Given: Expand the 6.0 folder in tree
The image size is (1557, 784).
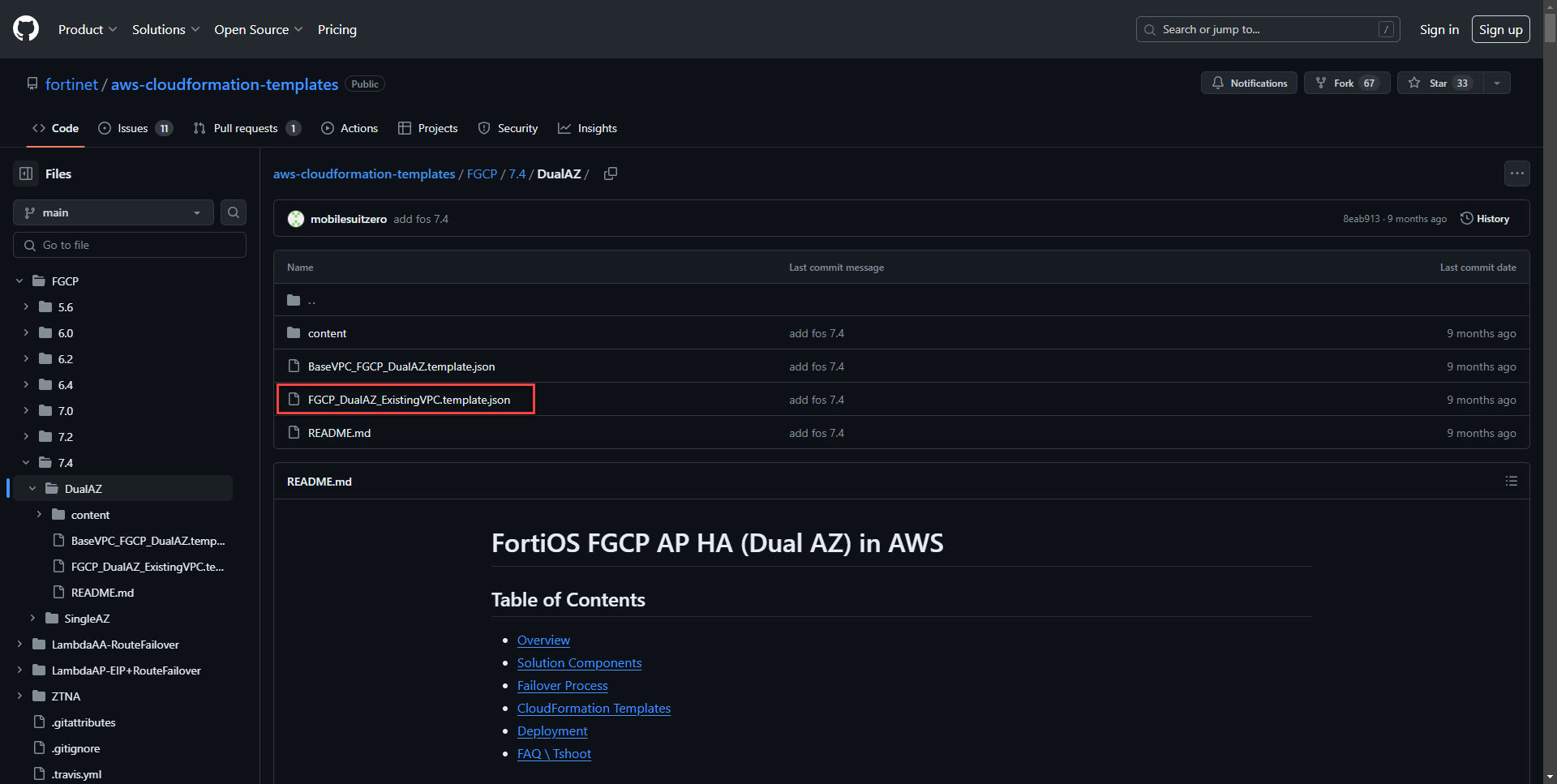Looking at the screenshot, I should [x=26, y=333].
